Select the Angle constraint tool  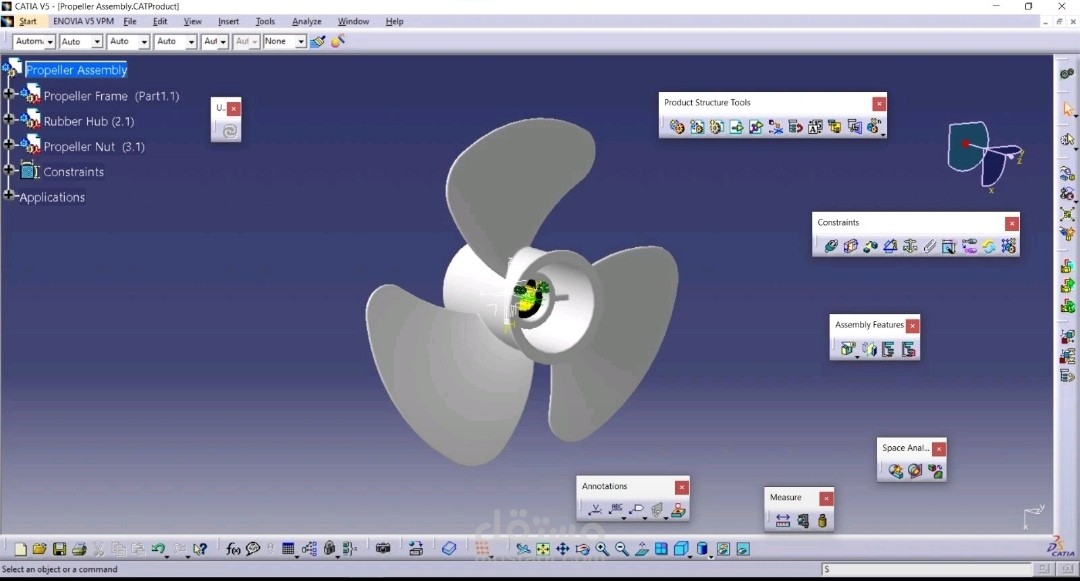coord(890,246)
